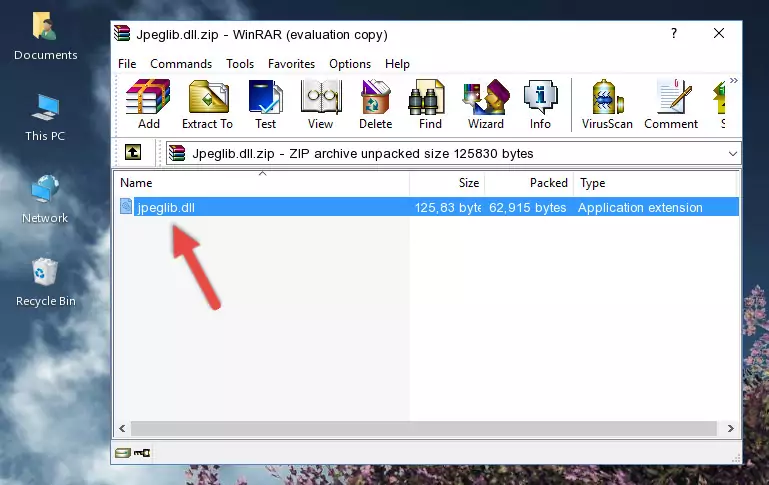Click the horizontal scrollbar right arrow
Viewport: 769px width, 485px height.
(x=730, y=429)
